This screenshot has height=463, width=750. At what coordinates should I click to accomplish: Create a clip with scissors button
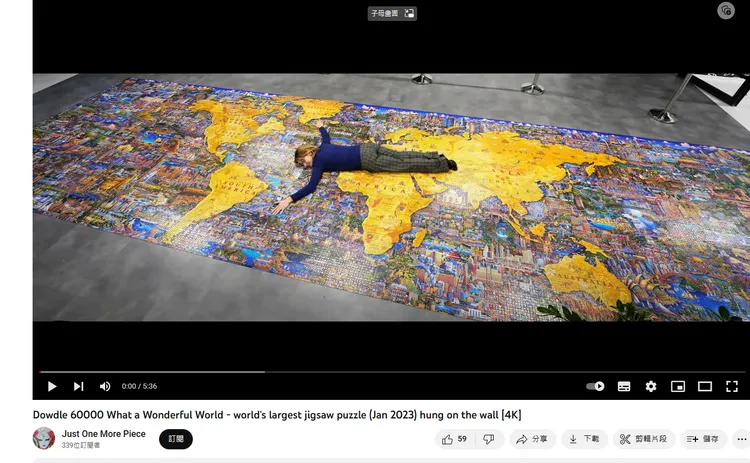(x=644, y=439)
